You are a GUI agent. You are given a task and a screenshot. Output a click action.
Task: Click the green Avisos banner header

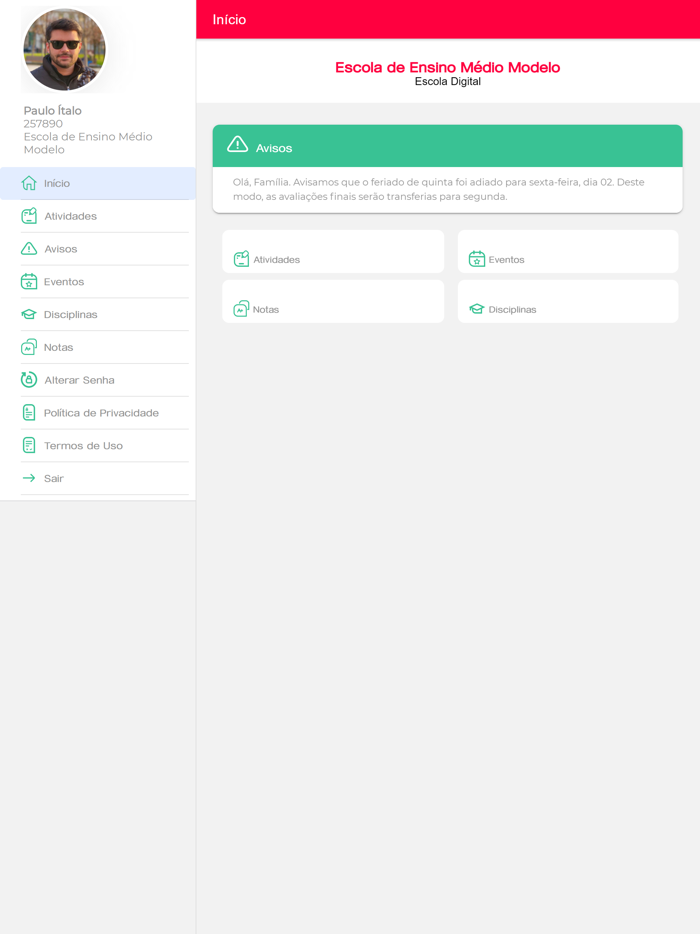coord(447,146)
